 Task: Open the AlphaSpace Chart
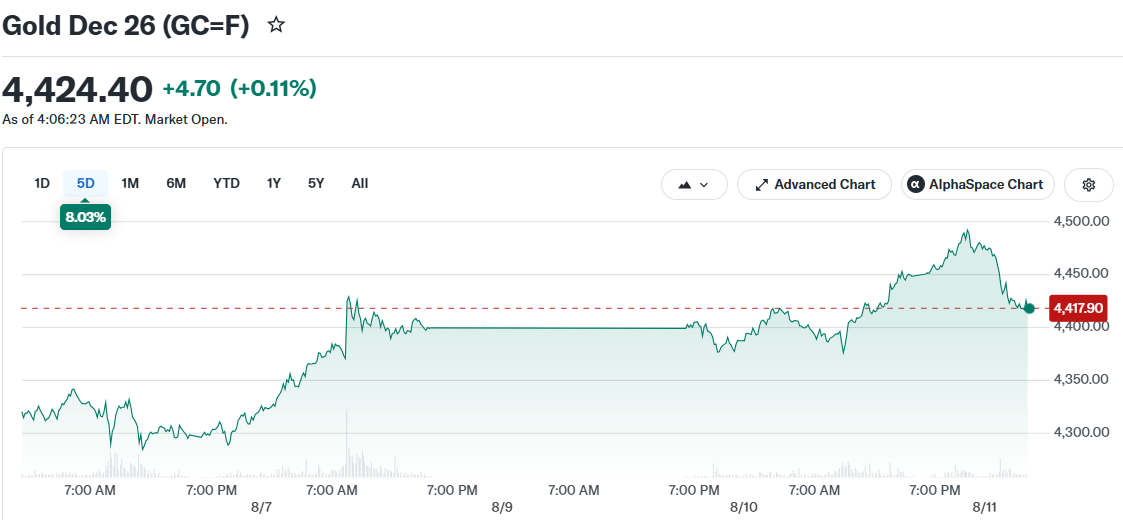pos(978,185)
